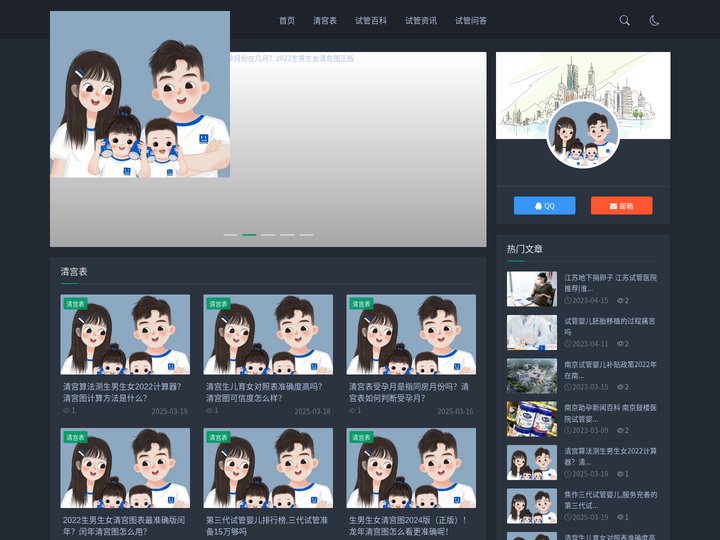The width and height of the screenshot is (720, 540).
Task: Open the 清宫表 navigation menu
Action: [x=325, y=21]
